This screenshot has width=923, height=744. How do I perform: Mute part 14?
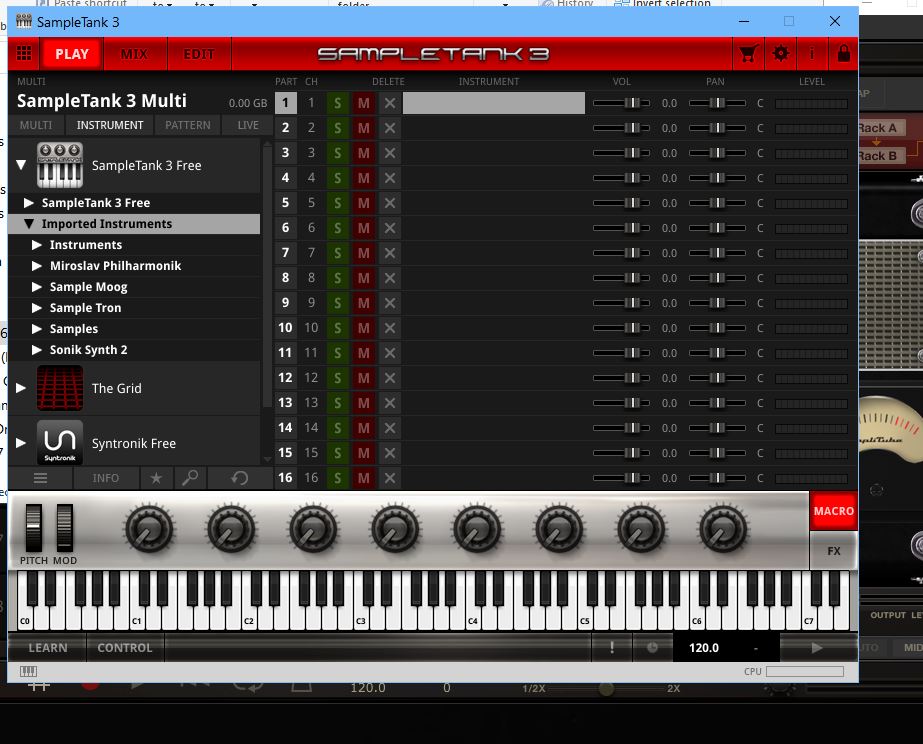pyautogui.click(x=363, y=429)
